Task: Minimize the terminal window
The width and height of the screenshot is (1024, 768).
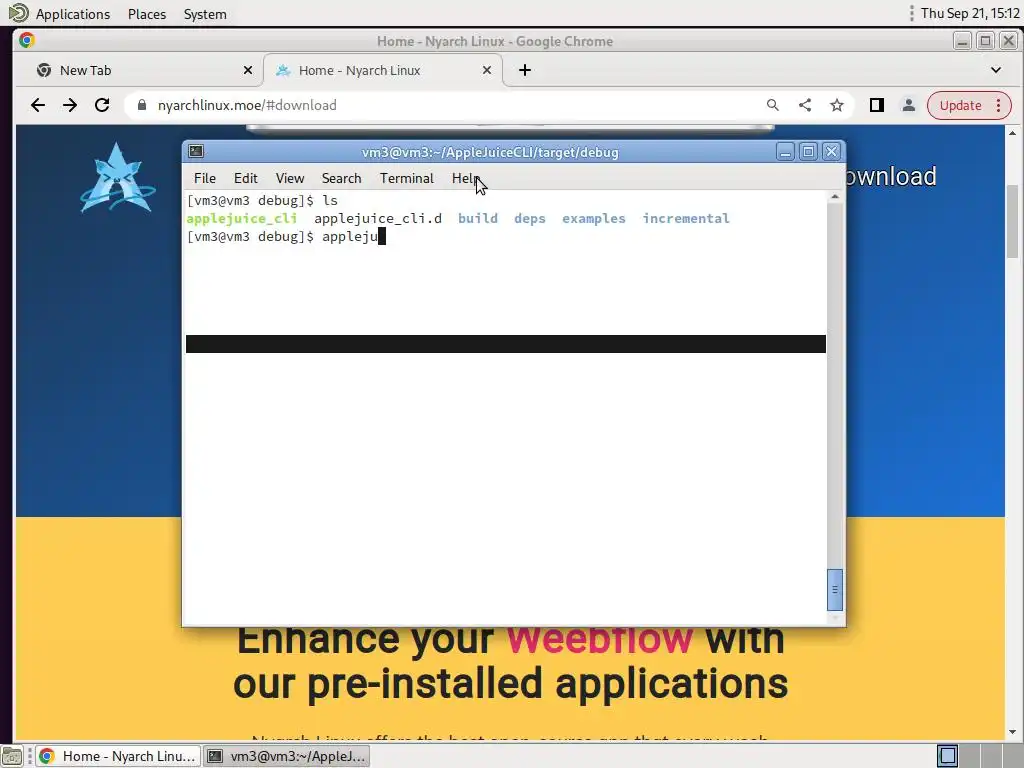Action: coord(785,152)
